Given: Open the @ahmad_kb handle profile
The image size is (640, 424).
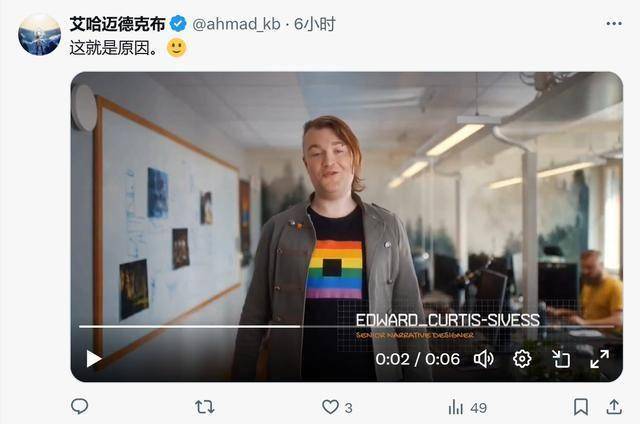Looking at the screenshot, I should (236, 24).
